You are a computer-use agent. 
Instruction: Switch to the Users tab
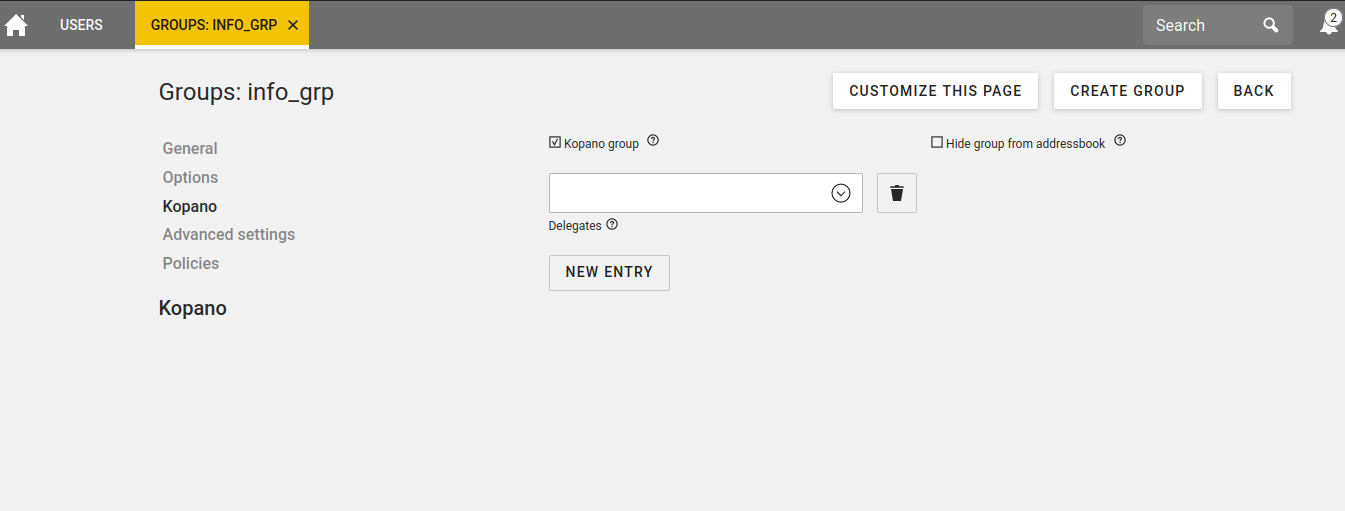click(81, 25)
